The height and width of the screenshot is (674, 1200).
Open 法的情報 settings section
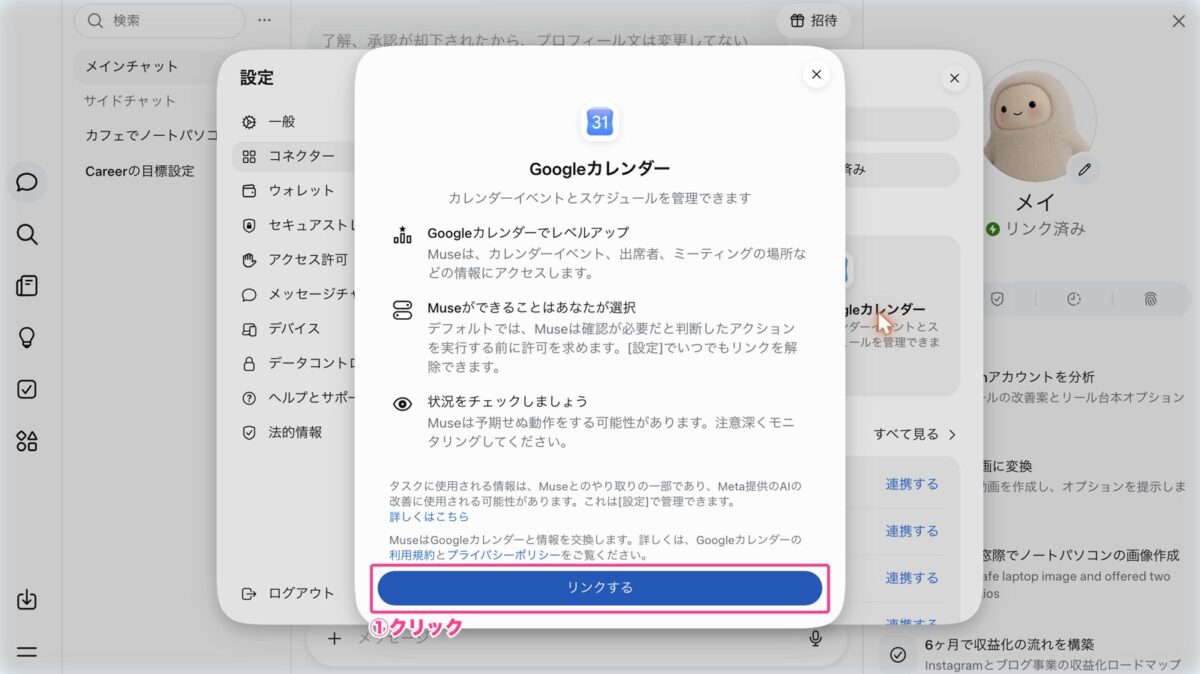295,432
